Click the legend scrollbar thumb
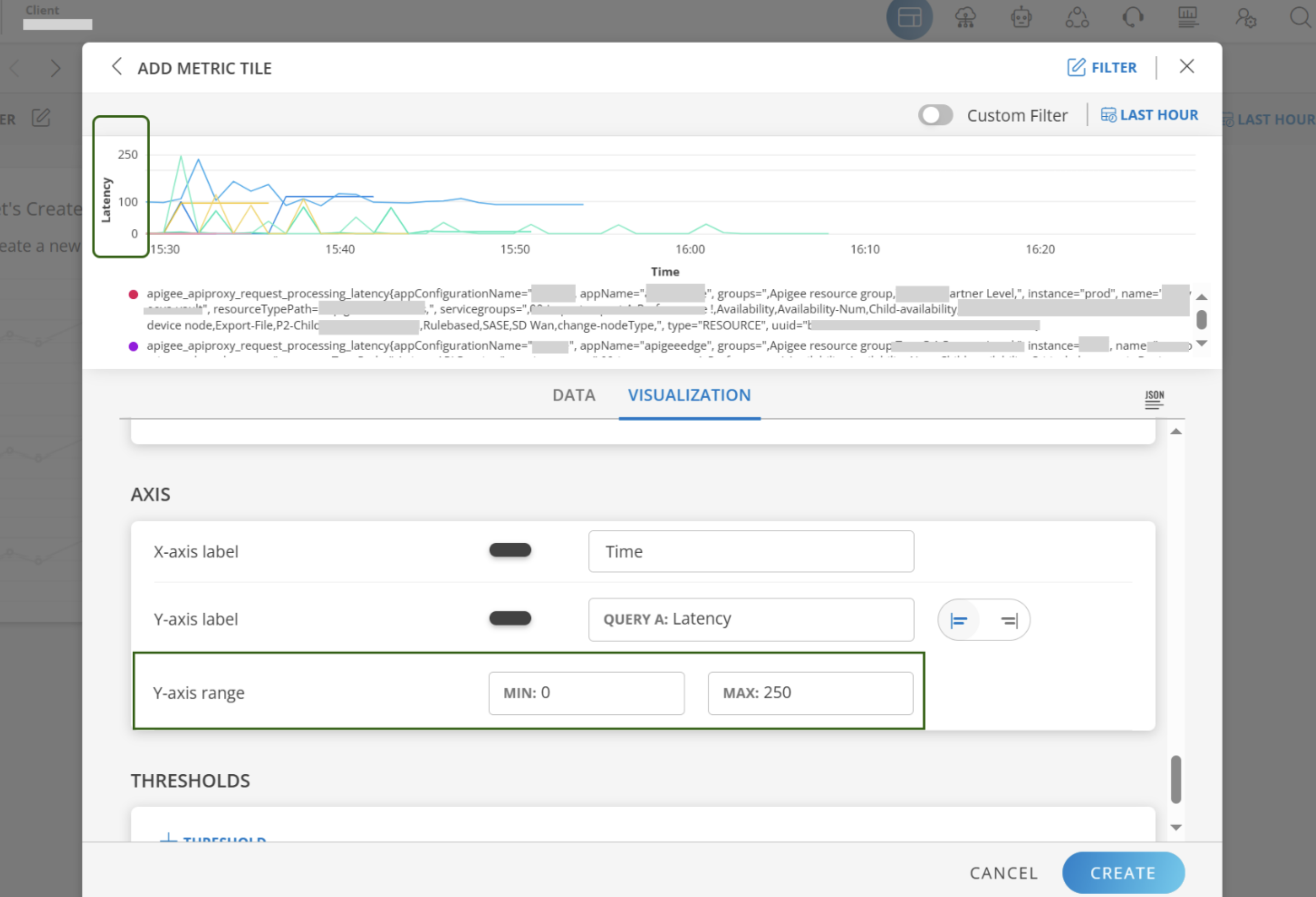Screen dimensions: 1316x897 click(1201, 320)
